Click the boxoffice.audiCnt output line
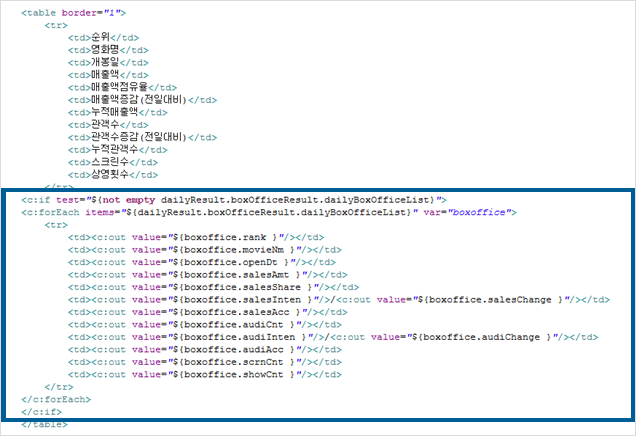The width and height of the screenshot is (636, 436). (205, 325)
